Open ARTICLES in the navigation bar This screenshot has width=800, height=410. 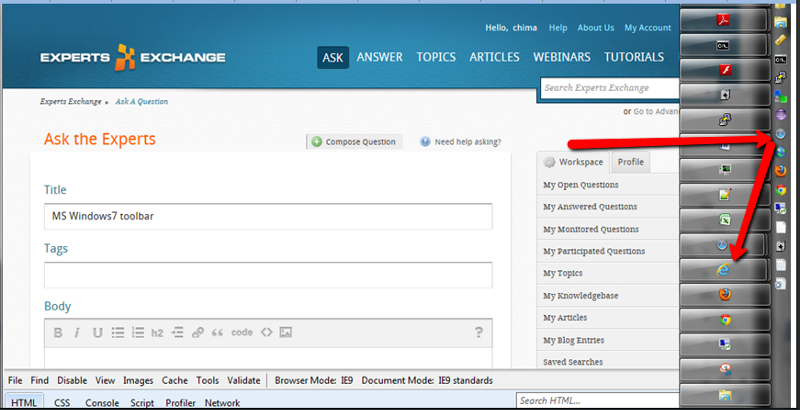pyautogui.click(x=494, y=57)
